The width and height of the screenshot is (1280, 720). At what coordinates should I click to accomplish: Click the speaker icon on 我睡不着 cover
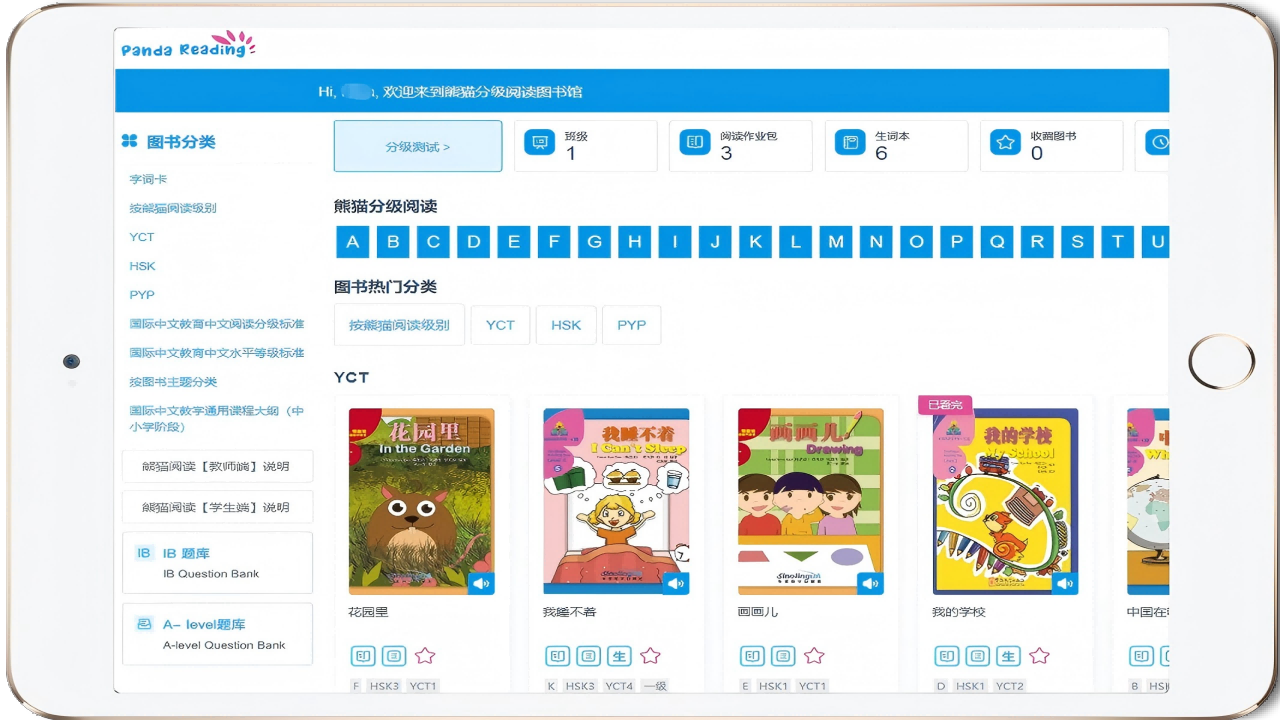[676, 583]
